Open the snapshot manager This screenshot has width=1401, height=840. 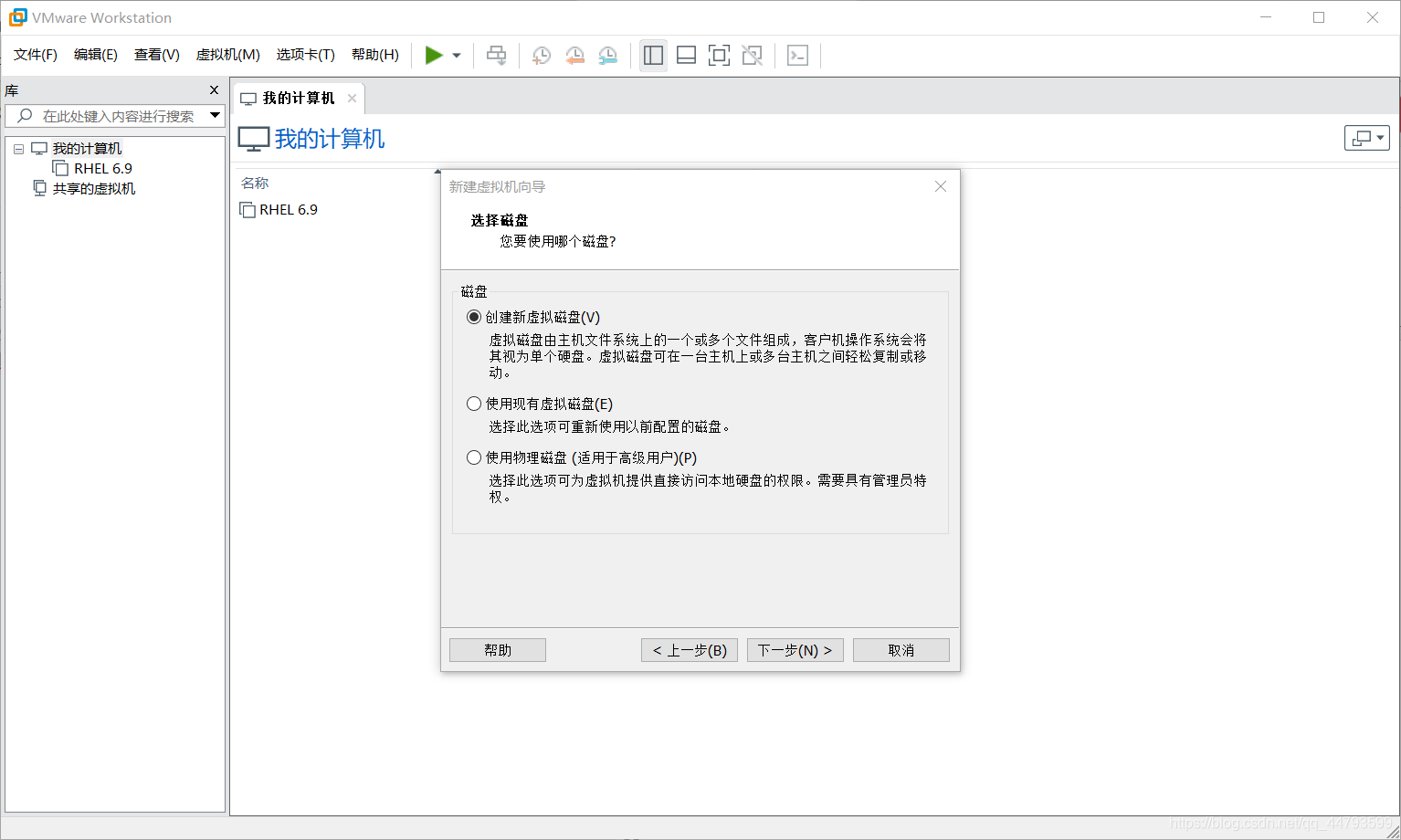607,55
